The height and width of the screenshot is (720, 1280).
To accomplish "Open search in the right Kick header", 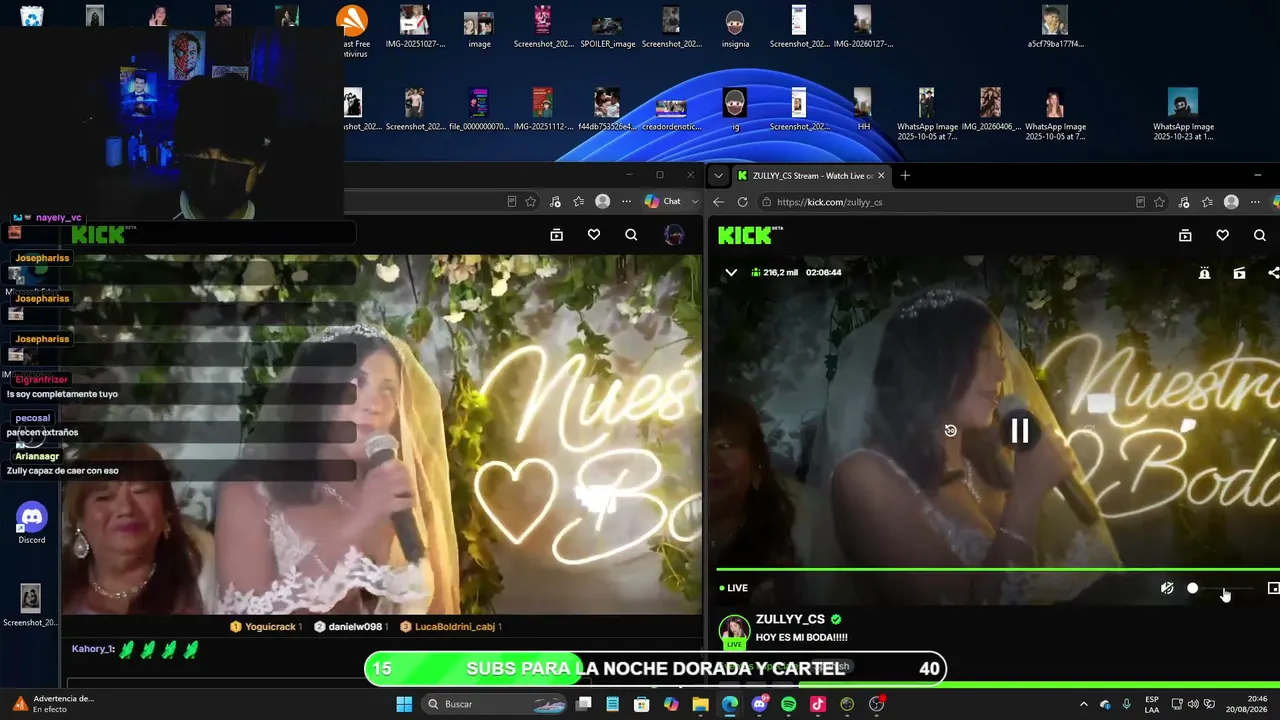I will [x=1259, y=235].
